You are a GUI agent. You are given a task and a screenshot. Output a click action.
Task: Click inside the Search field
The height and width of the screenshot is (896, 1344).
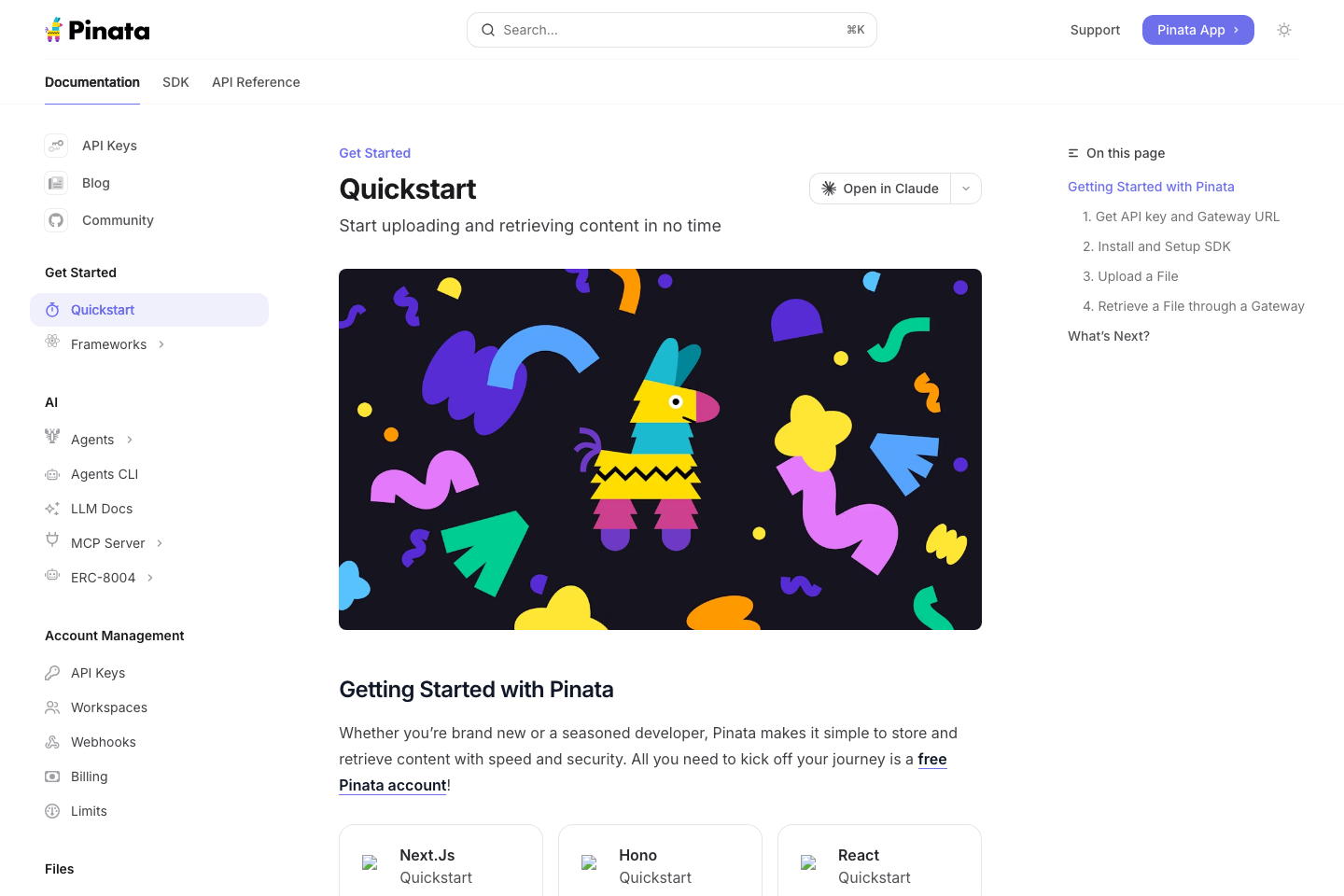(653, 30)
